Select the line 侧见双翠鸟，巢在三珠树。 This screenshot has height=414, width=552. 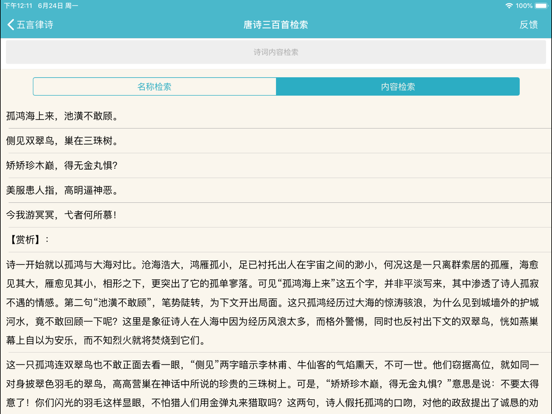[276, 141]
